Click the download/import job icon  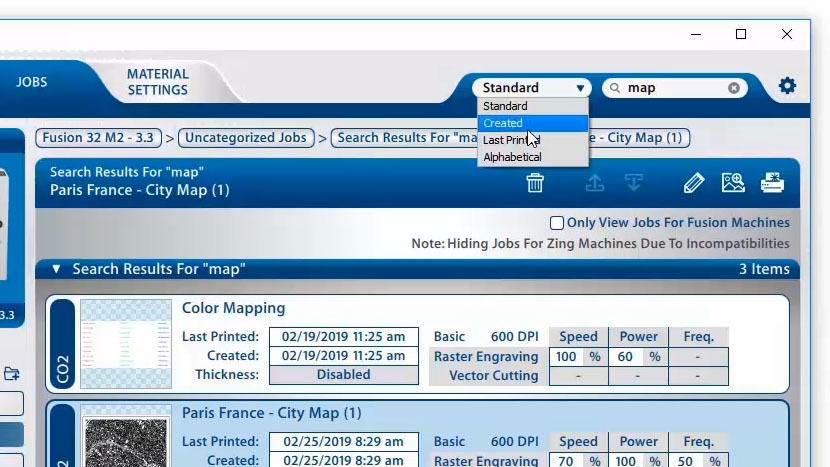[x=633, y=183]
